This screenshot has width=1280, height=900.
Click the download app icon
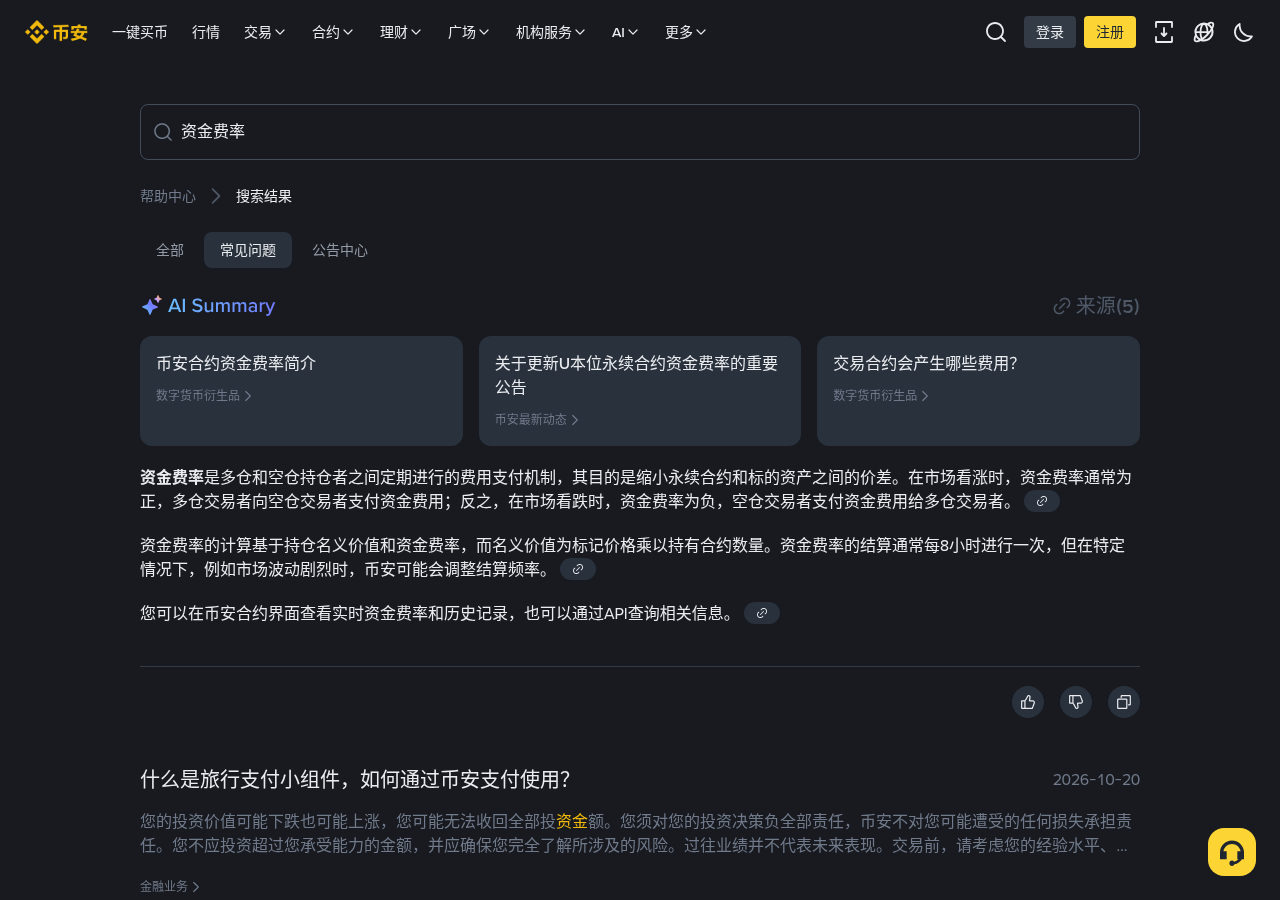1164,32
